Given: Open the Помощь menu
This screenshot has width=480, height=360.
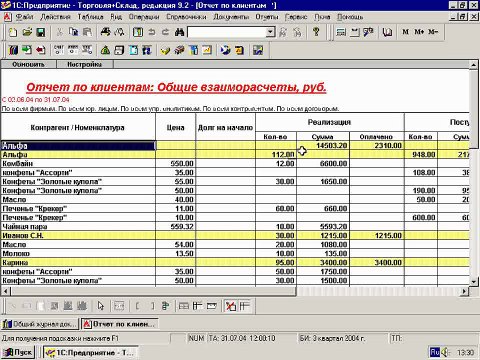Looking at the screenshot, I should [350, 17].
